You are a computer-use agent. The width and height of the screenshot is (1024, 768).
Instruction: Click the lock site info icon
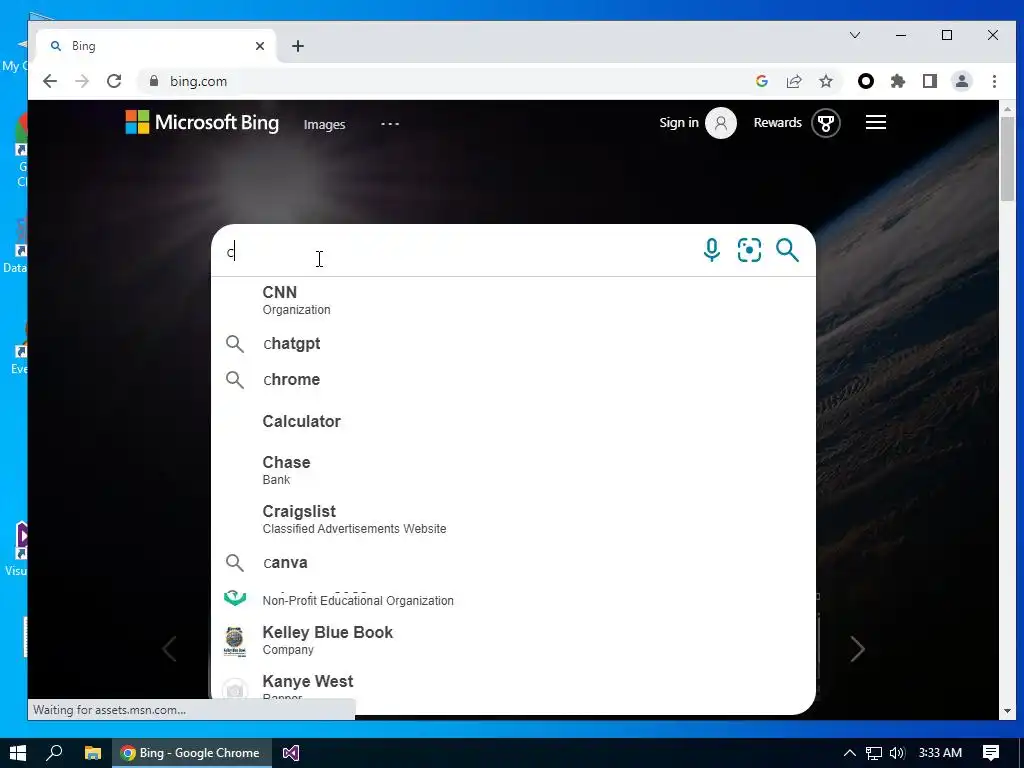tap(154, 81)
